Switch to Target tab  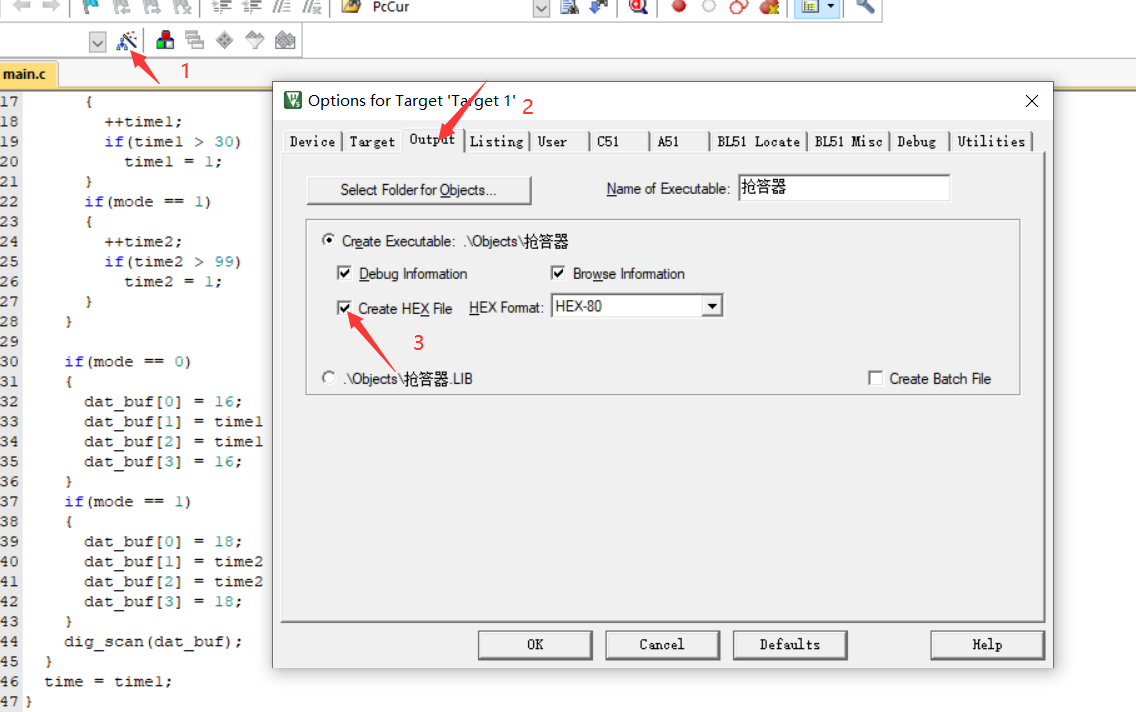372,141
